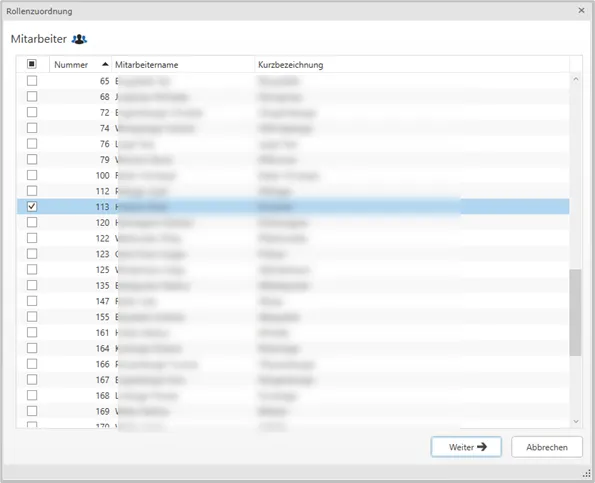Uncheck the checkbox for employee 113
595x483 pixels.
point(32,206)
